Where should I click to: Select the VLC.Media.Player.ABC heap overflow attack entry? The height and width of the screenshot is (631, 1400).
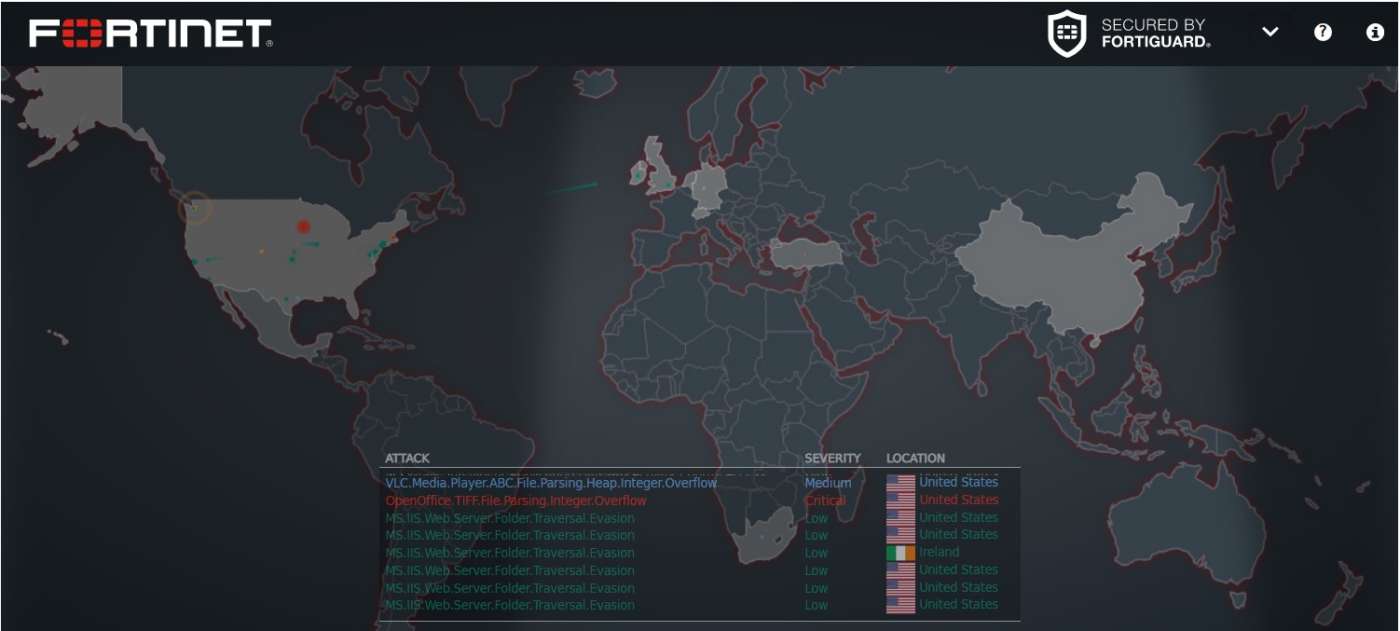pyautogui.click(x=551, y=483)
